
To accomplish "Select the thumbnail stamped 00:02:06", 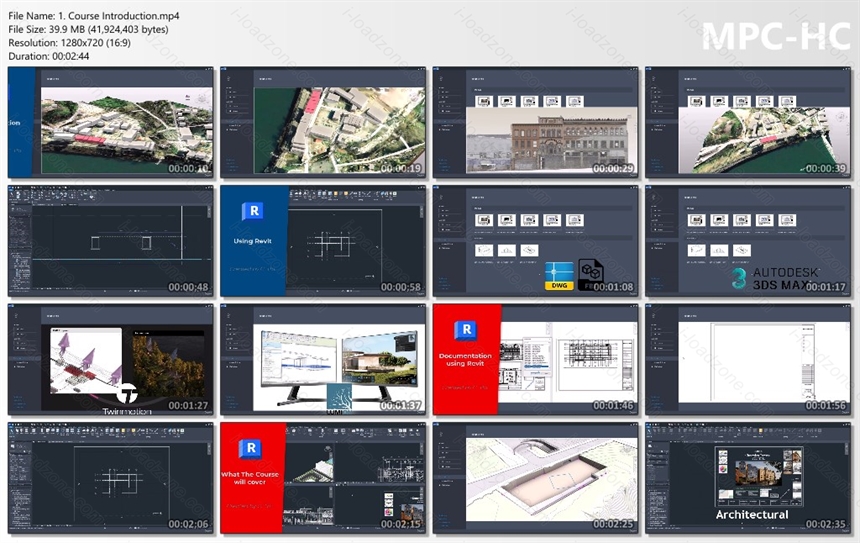I will pyautogui.click(x=111, y=478).
